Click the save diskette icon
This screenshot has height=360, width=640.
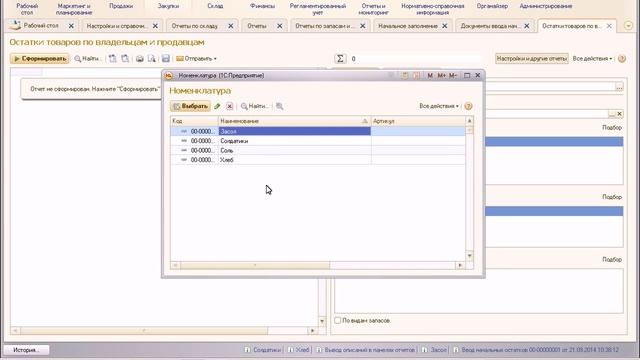(x=166, y=59)
